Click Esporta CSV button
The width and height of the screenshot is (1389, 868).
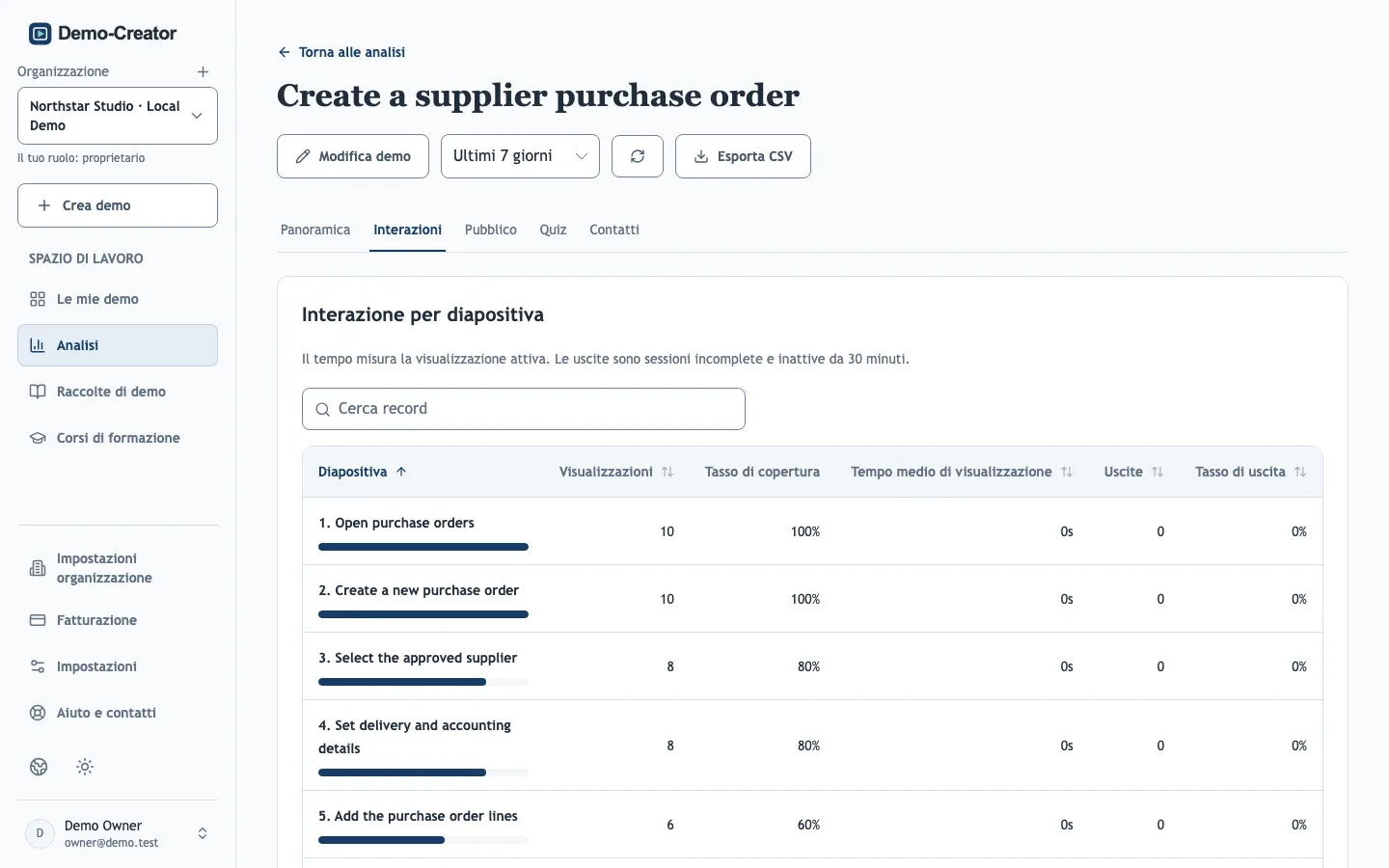(743, 156)
